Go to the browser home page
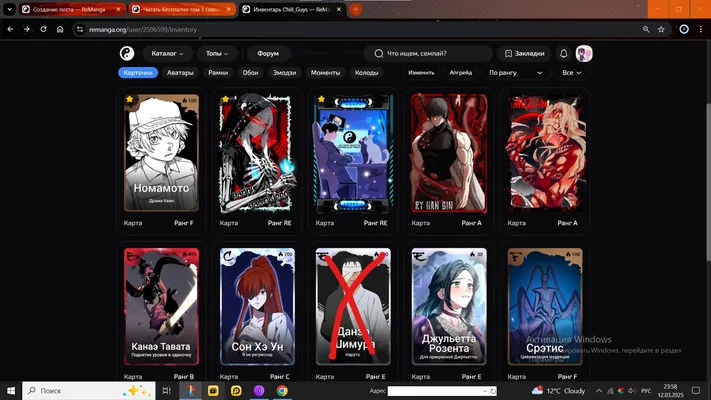 60,29
